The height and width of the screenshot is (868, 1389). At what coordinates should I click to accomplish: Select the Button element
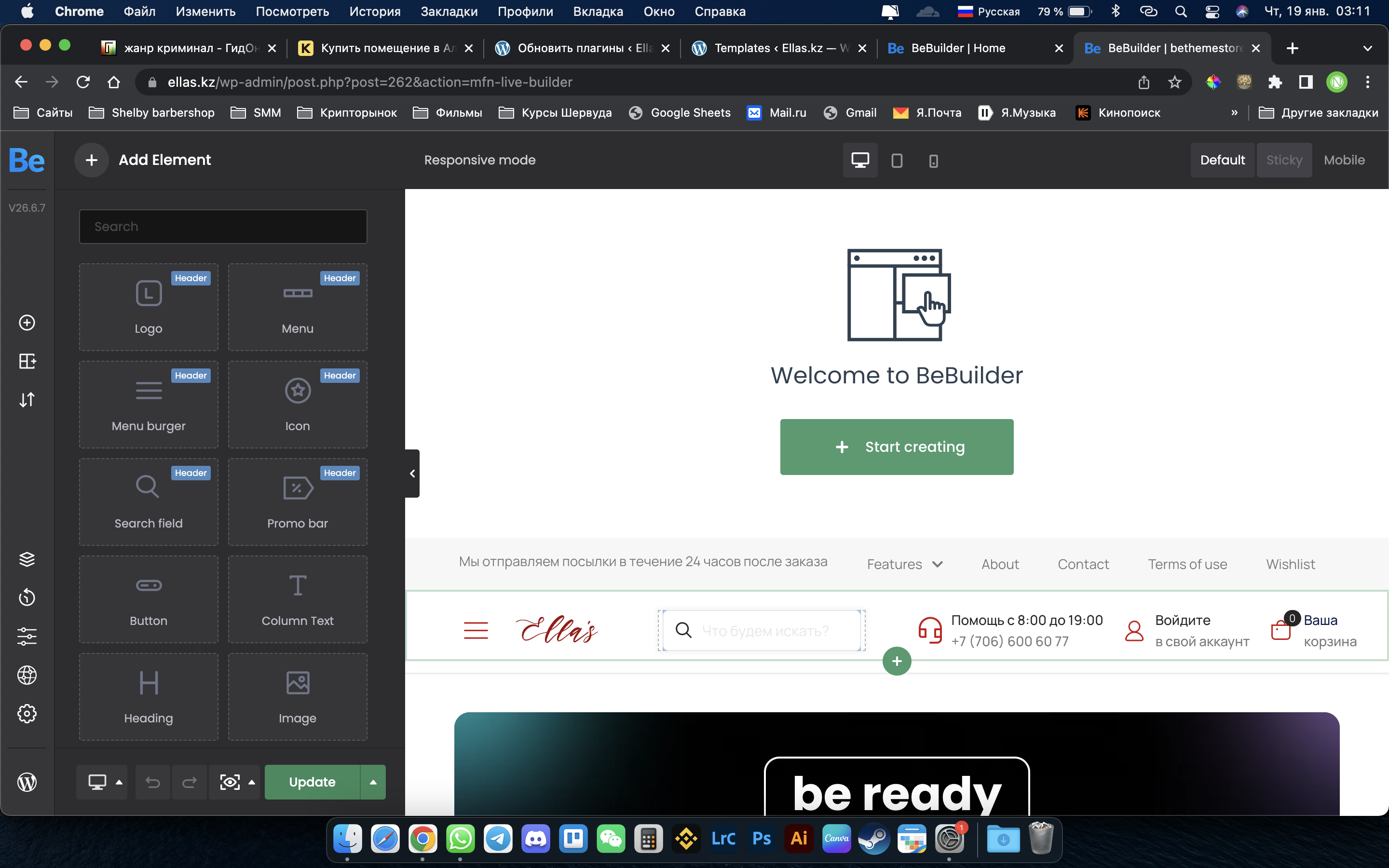pos(149,599)
